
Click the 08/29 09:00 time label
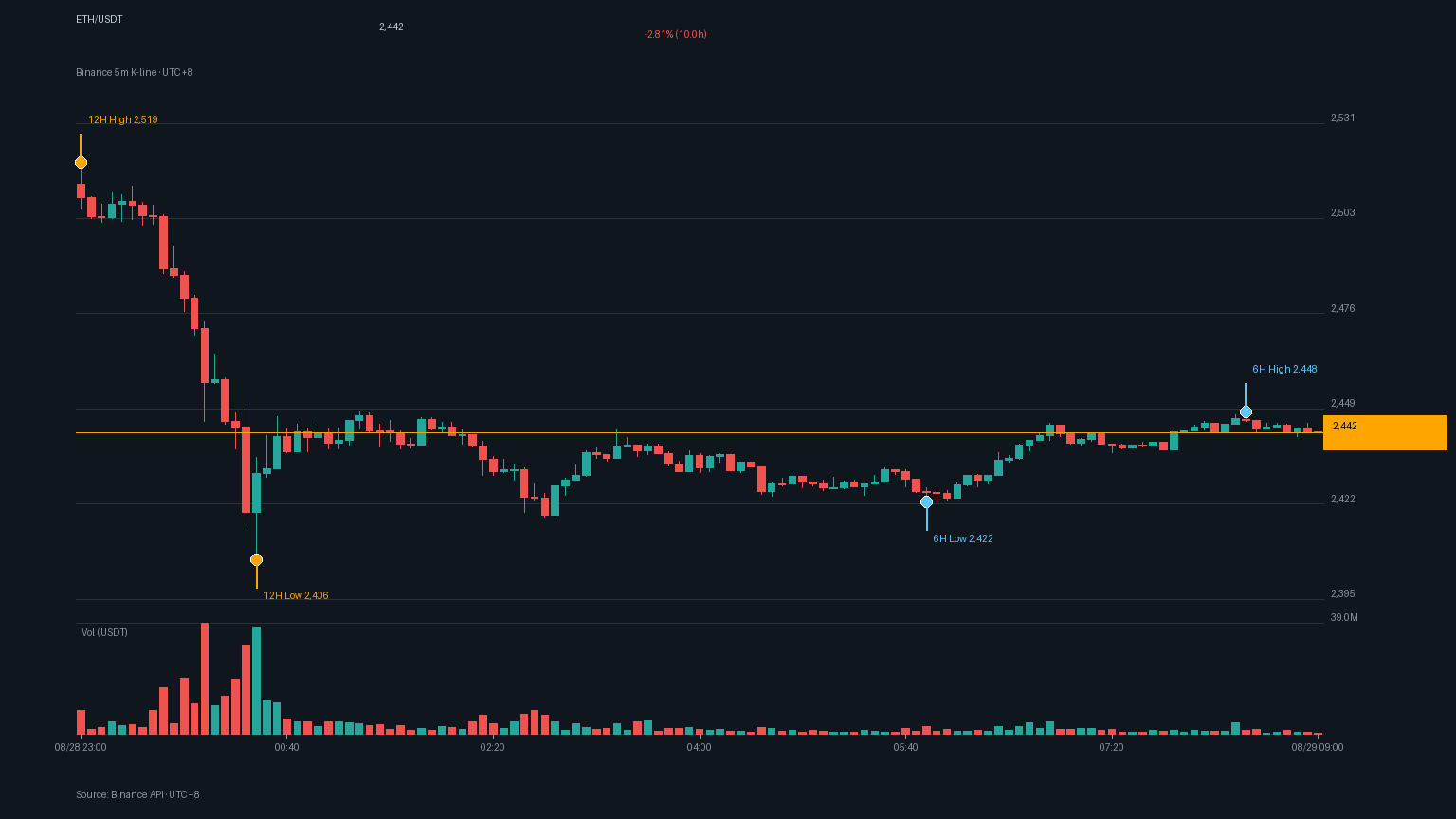pyautogui.click(x=1318, y=747)
